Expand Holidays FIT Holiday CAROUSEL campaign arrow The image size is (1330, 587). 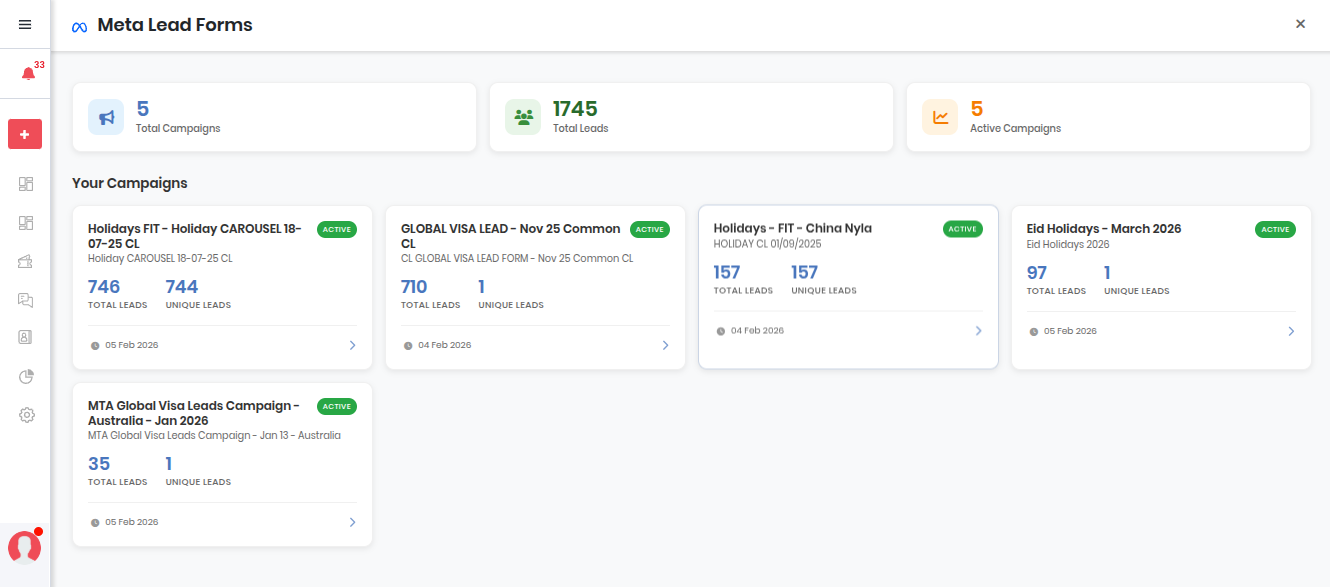click(352, 345)
